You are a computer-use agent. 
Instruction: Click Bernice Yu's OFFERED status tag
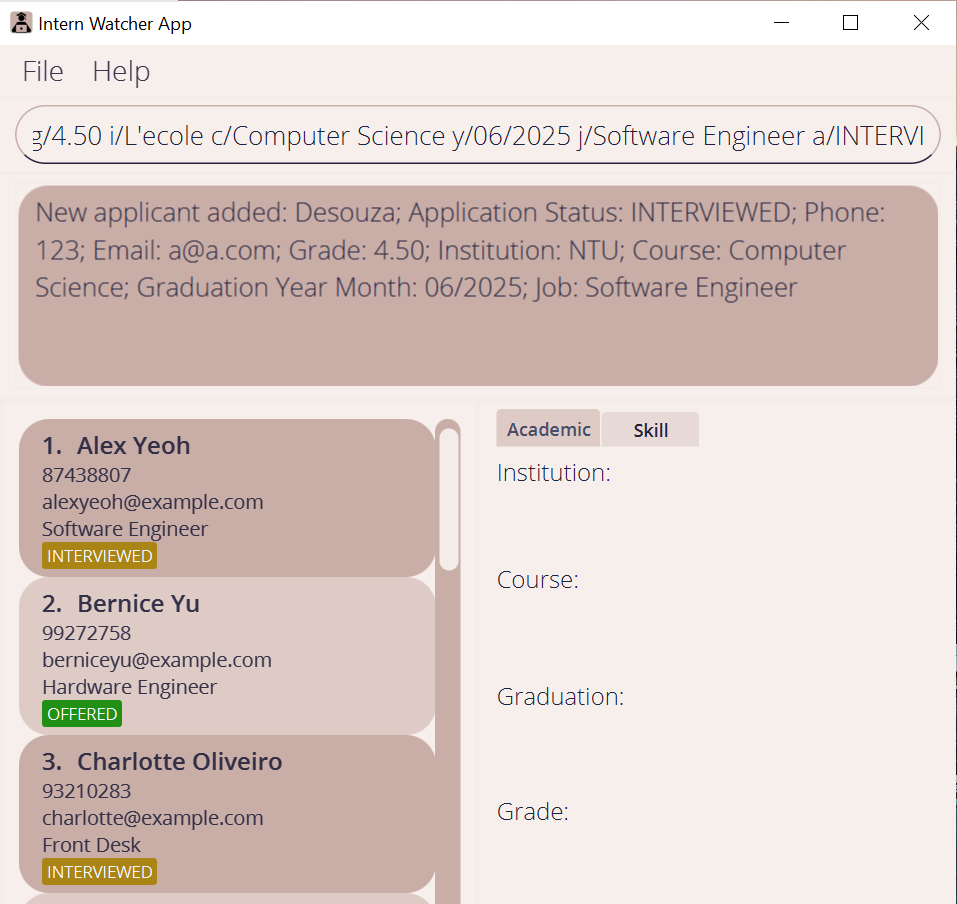[x=82, y=714]
